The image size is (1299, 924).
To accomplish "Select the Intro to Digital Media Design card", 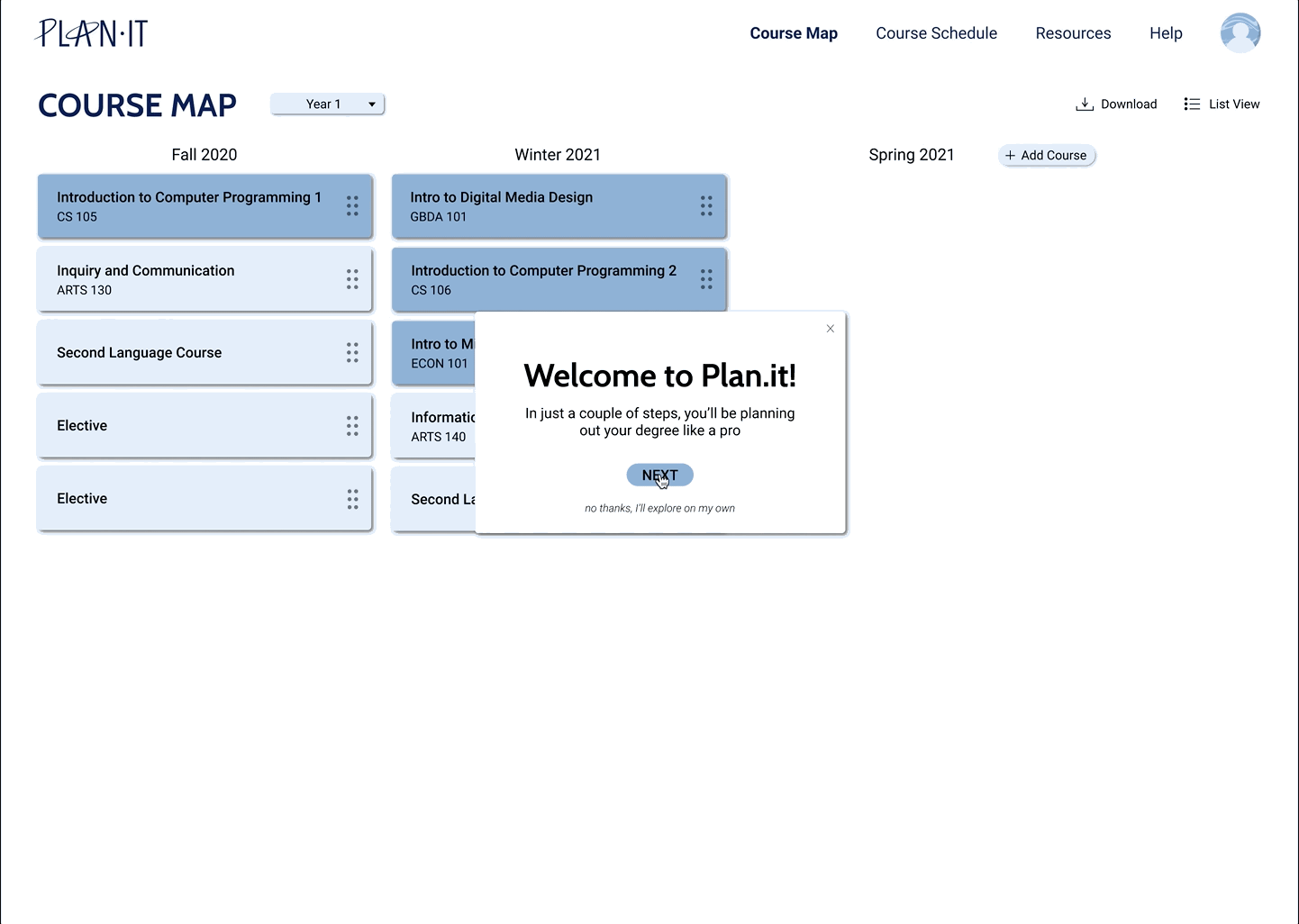I will pos(540,206).
